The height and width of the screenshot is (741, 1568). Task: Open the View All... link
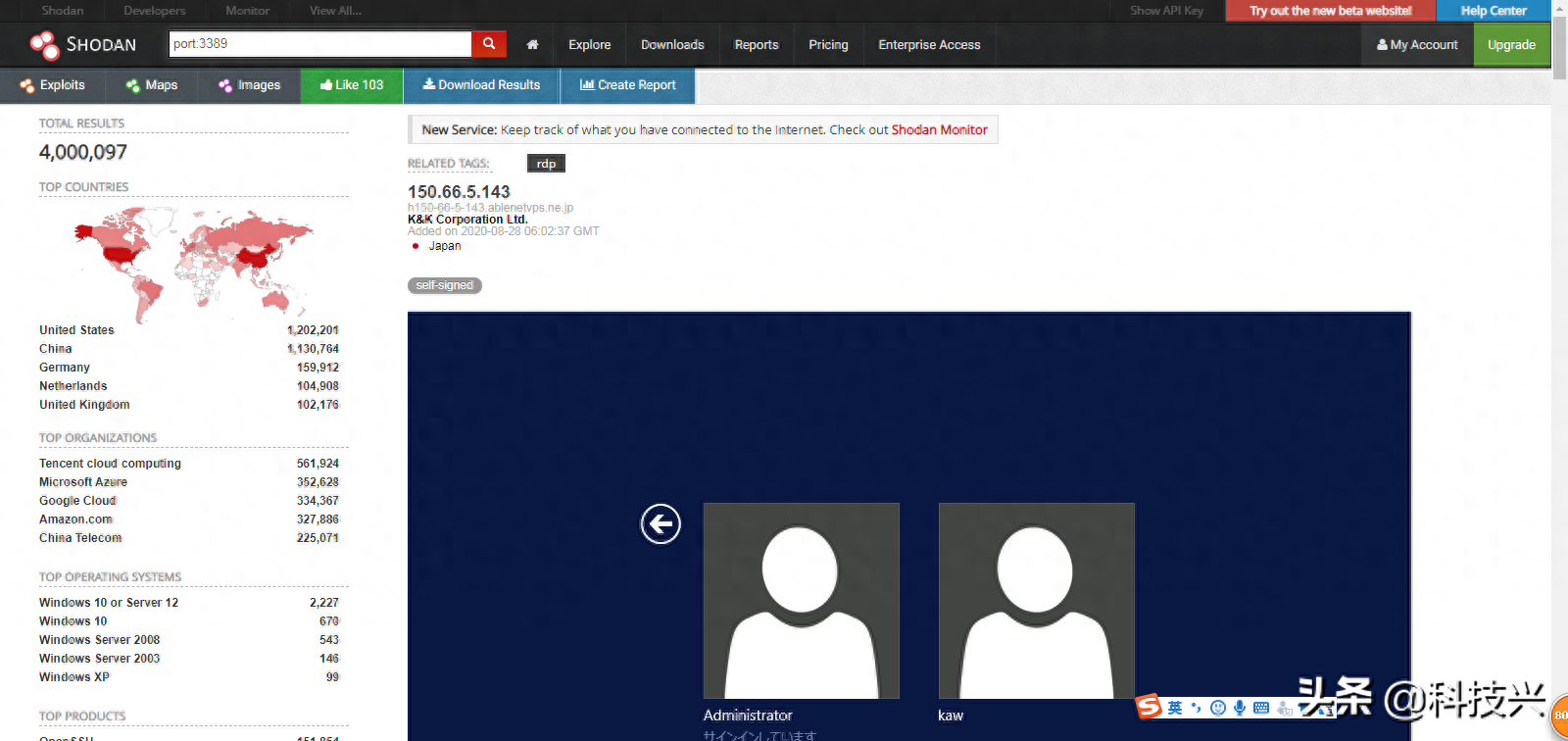pos(335,11)
